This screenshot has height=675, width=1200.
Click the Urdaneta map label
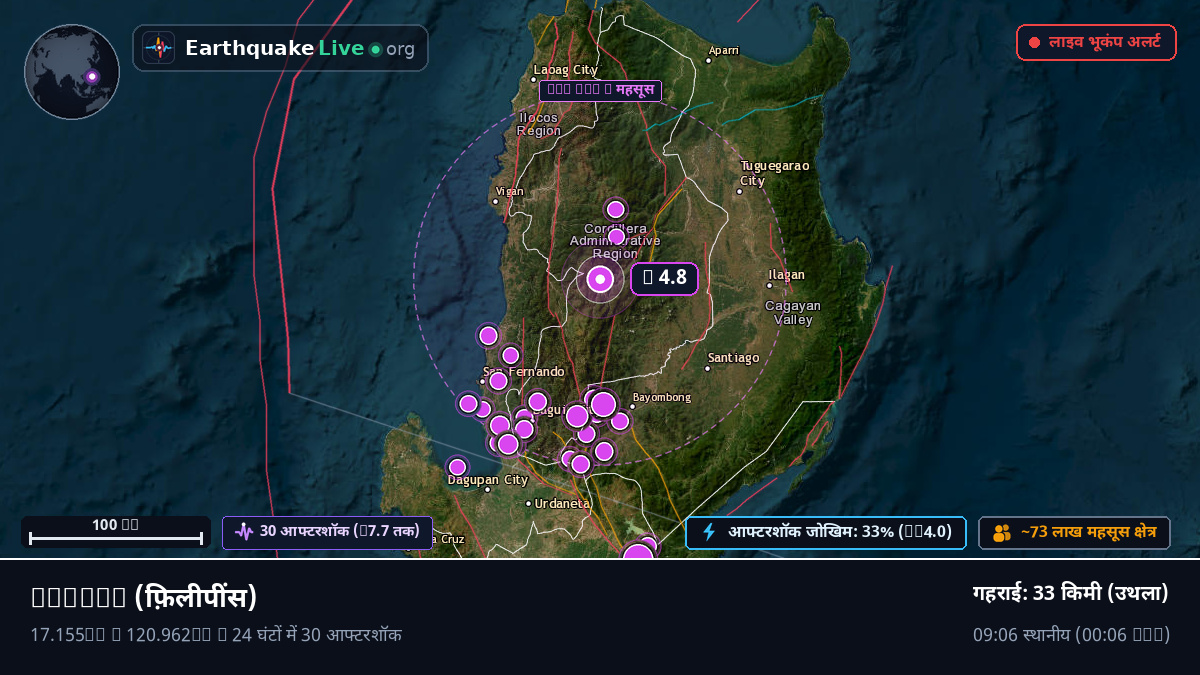click(563, 503)
